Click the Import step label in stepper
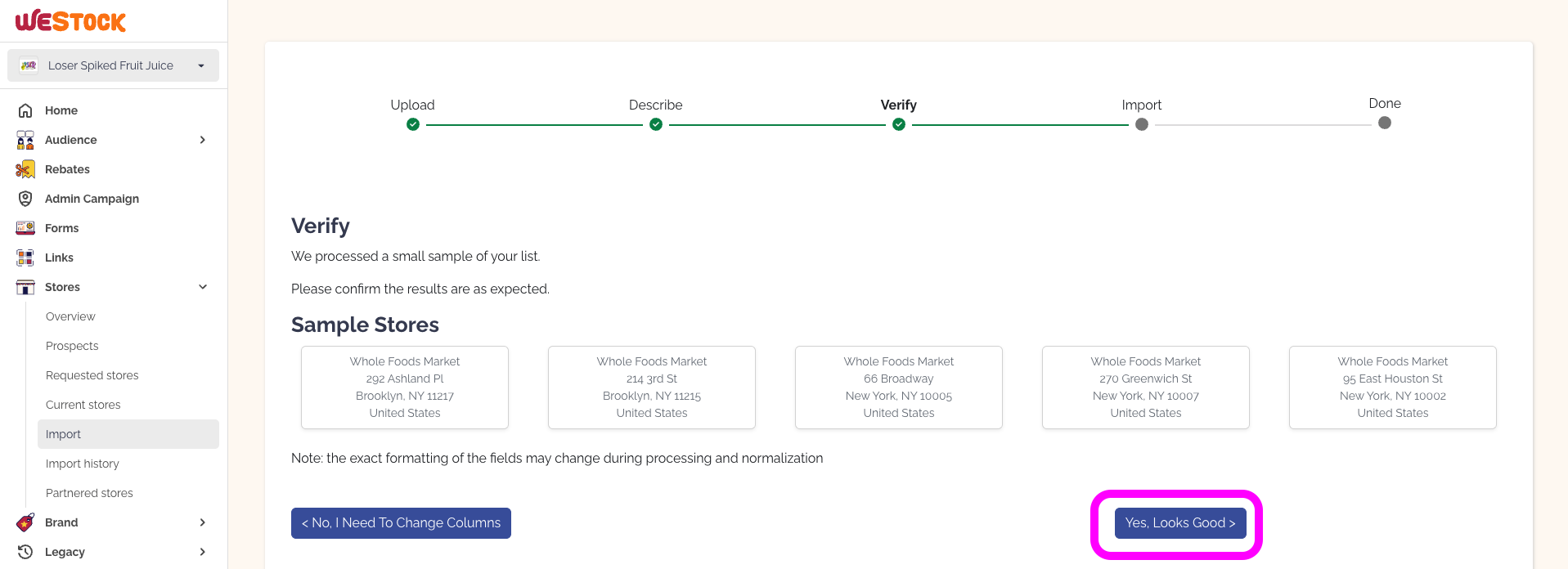Image resolution: width=1568 pixels, height=569 pixels. (1142, 105)
